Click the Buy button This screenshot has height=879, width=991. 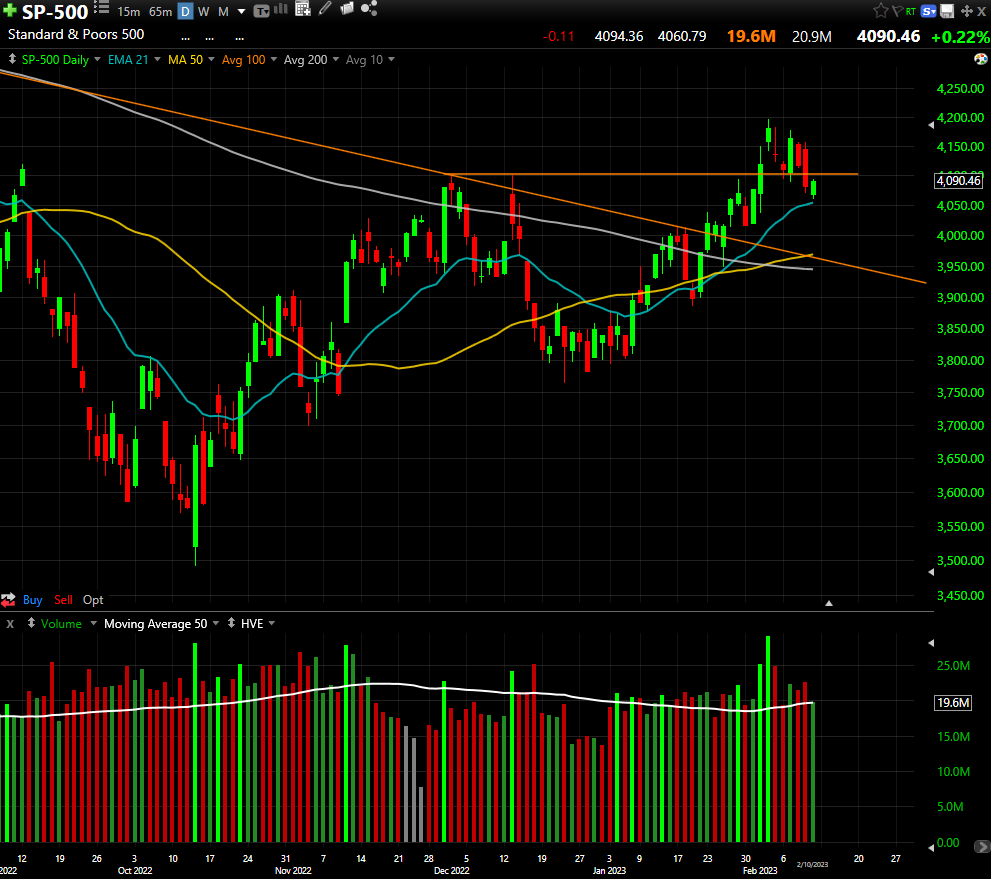[x=32, y=600]
